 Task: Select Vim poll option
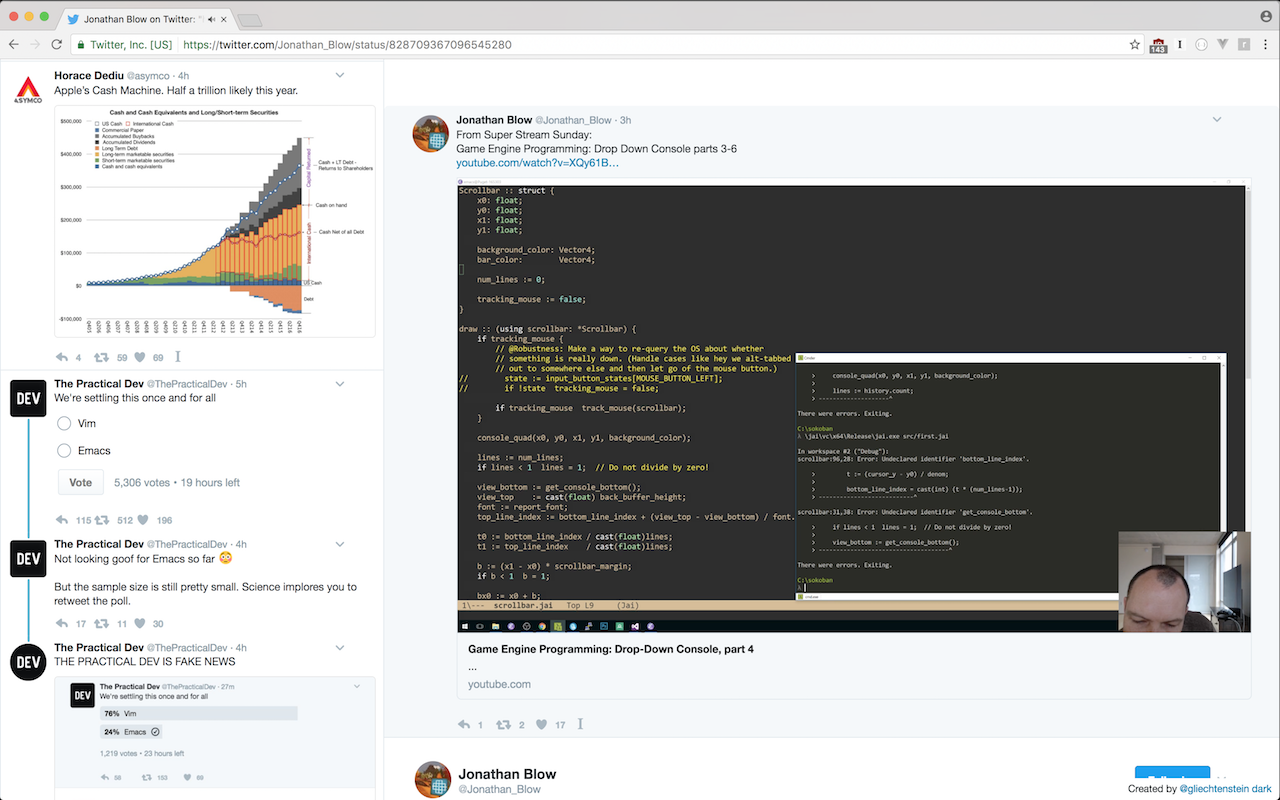point(64,424)
